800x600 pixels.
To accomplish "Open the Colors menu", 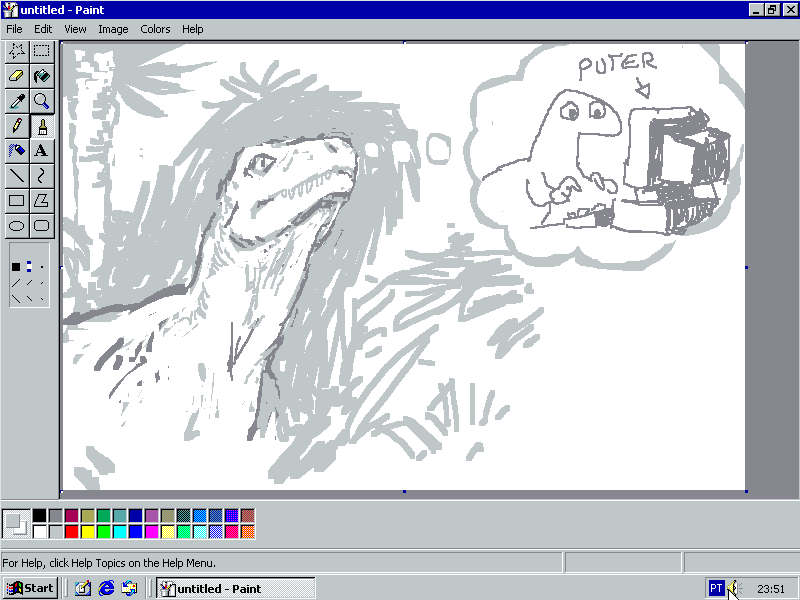I will click(x=155, y=29).
